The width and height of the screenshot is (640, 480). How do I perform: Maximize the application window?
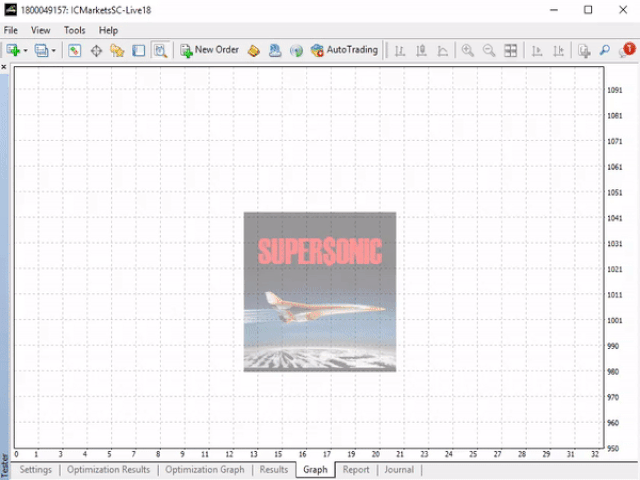[588, 10]
